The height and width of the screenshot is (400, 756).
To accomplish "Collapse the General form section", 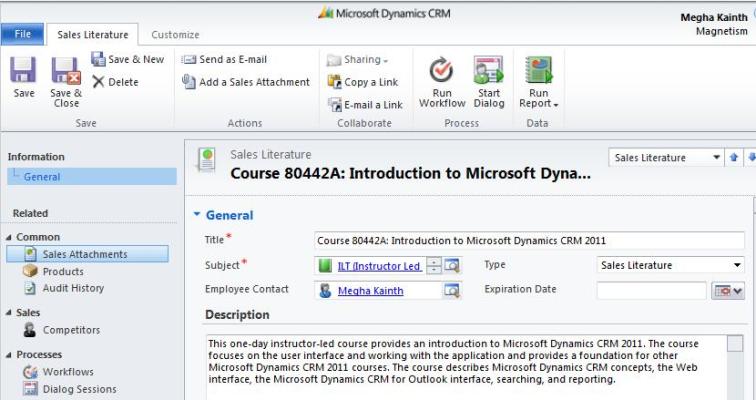I will coord(197,214).
